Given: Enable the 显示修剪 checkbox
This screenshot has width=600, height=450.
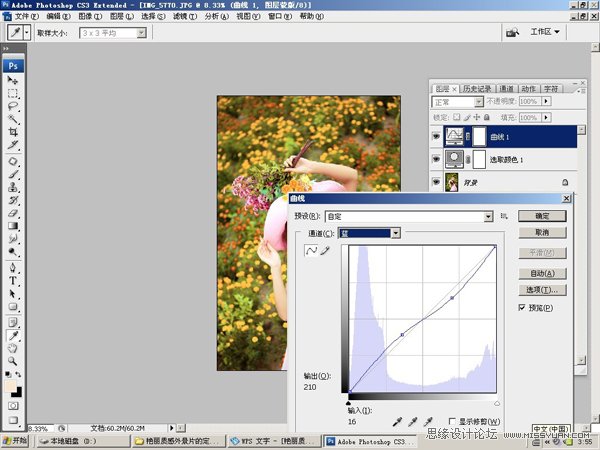Looking at the screenshot, I should click(452, 421).
